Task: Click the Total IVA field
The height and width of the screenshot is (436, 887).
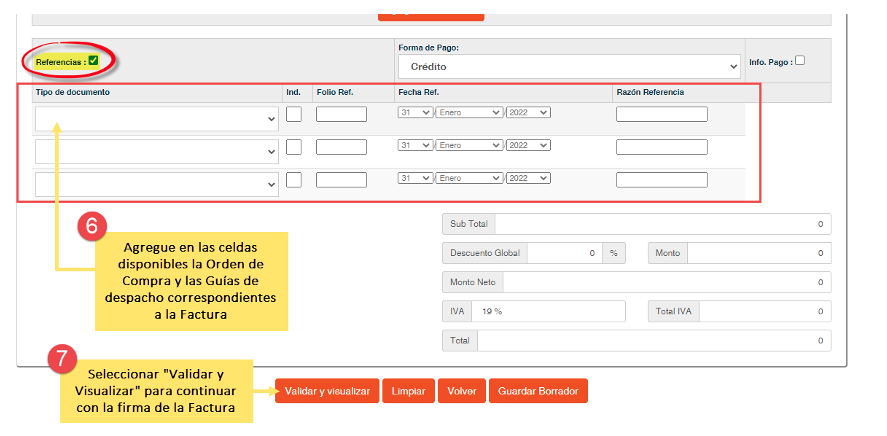Action: [x=765, y=312]
